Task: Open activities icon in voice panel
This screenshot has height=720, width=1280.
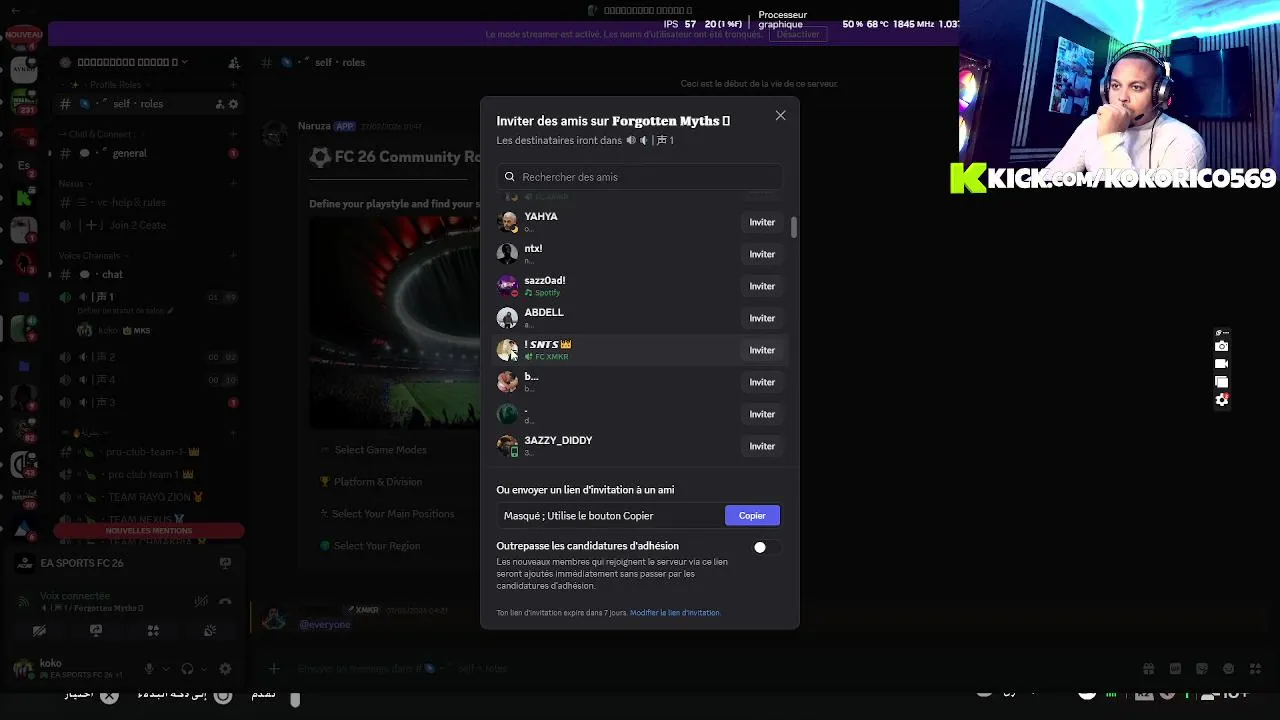Action: point(153,631)
